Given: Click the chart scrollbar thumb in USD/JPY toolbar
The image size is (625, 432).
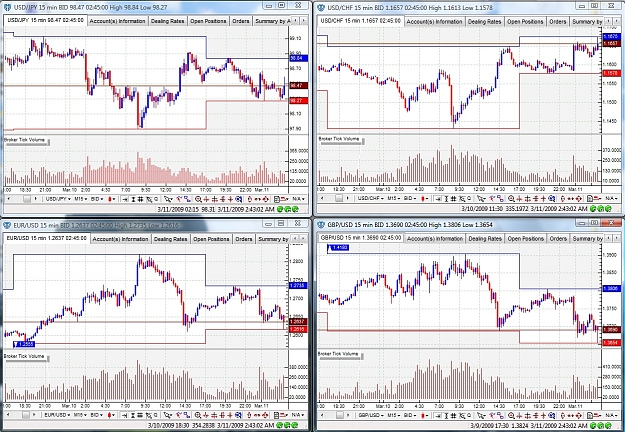Looking at the screenshot, I should tap(26, 199).
